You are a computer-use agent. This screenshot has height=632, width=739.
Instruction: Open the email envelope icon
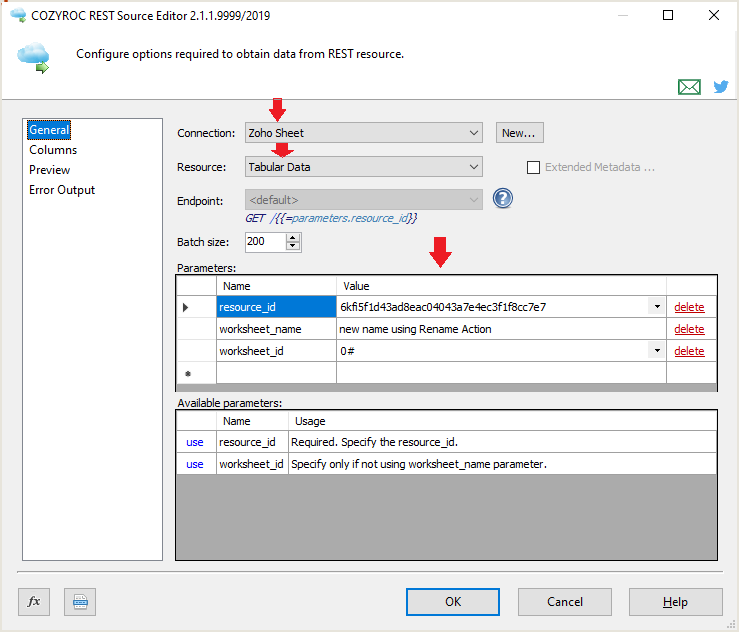(689, 87)
